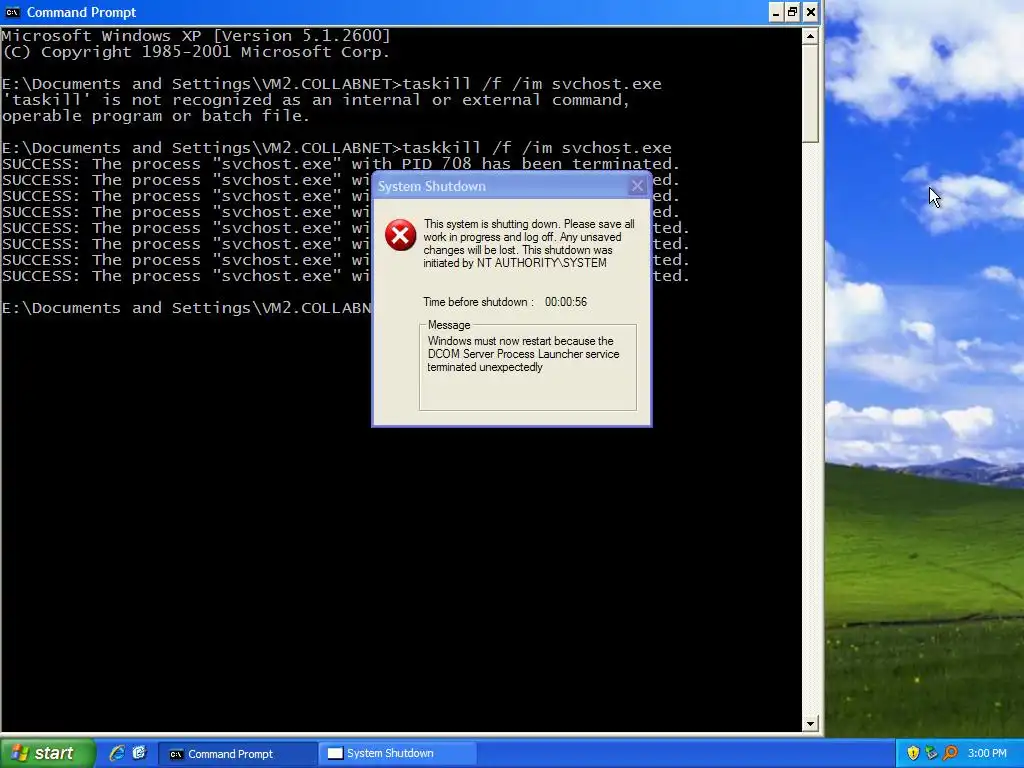Click the "'taskill' is not recognized" error line
This screenshot has height=768, width=1024.
pos(316,100)
